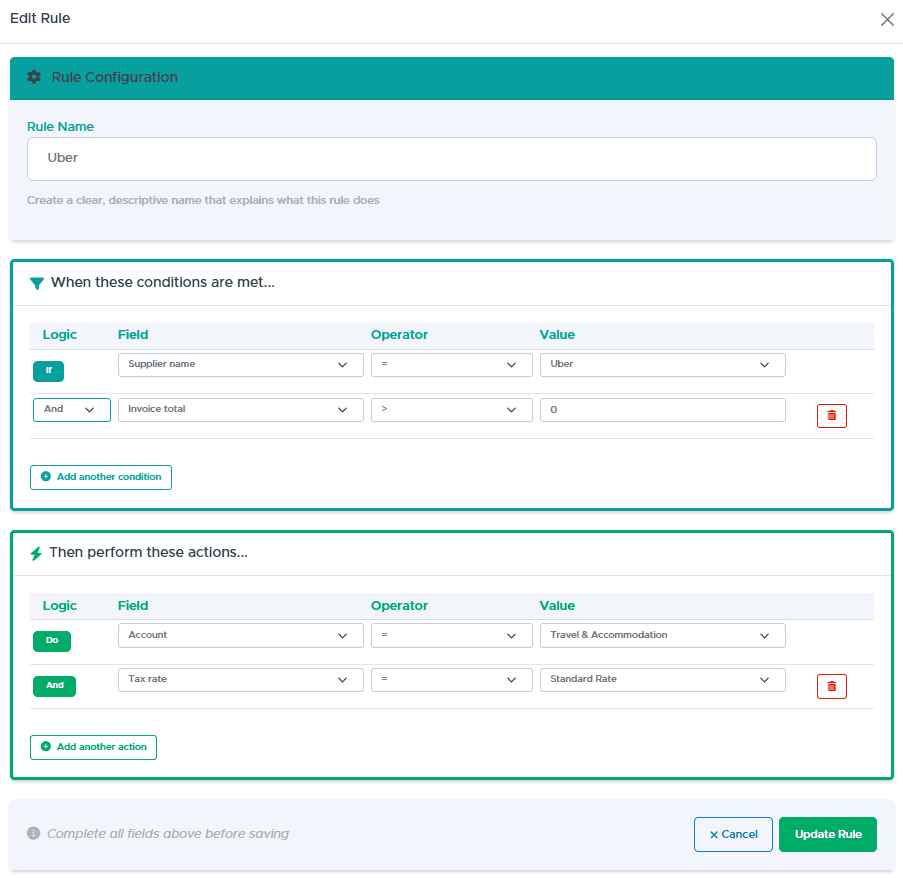Cancel editing the rule
Viewport: 903px width, 878px height.
[733, 834]
